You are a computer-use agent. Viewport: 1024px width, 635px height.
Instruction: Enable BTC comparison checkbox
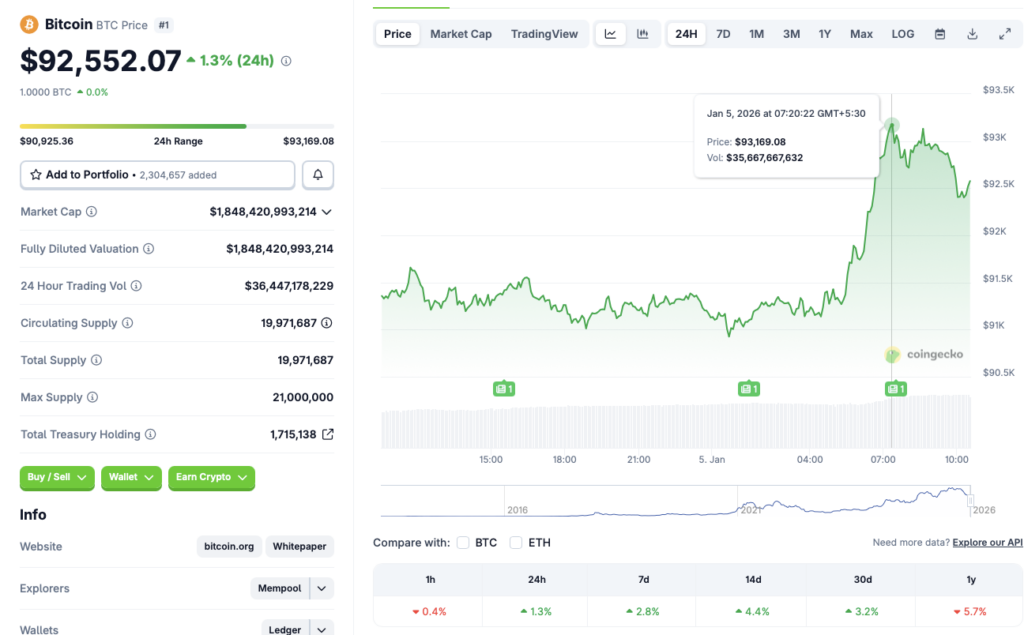464,541
